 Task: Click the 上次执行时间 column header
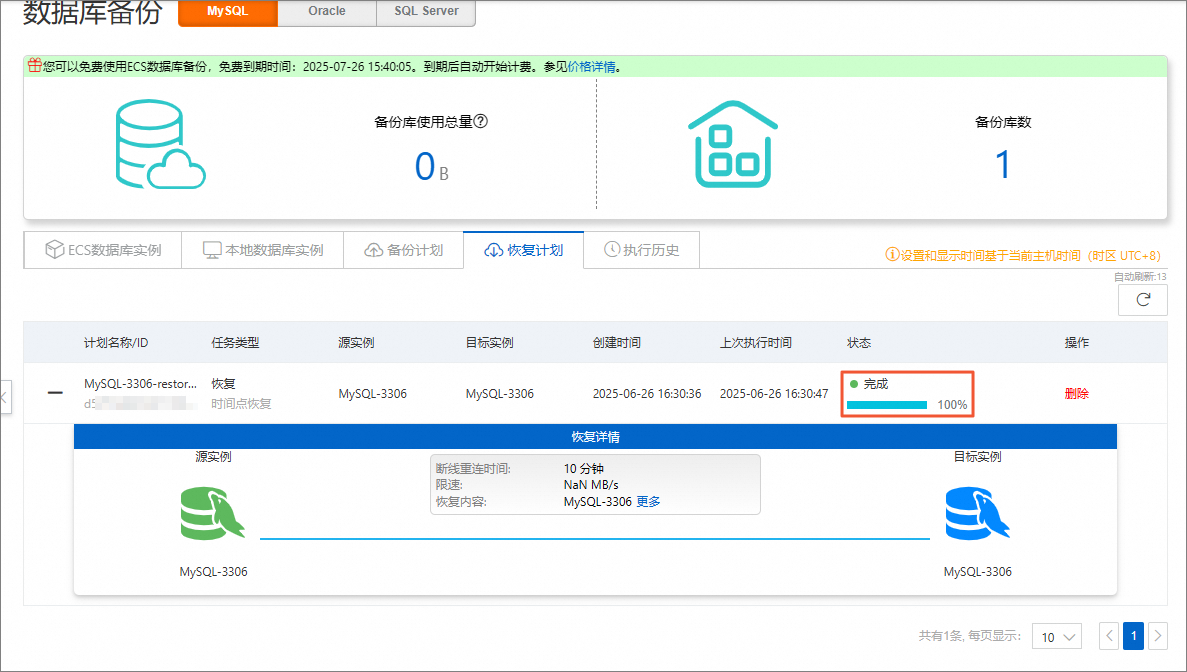point(756,343)
